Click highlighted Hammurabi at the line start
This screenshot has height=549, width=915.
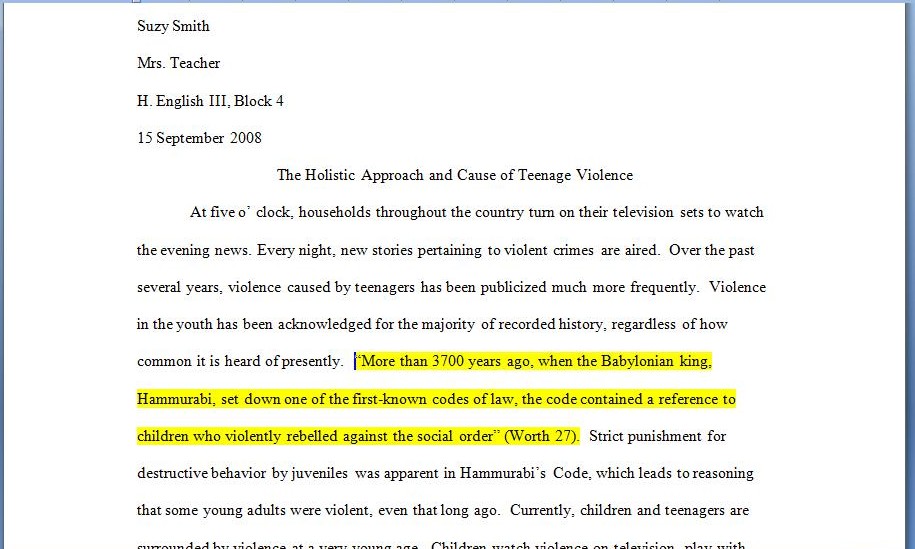tap(176, 399)
